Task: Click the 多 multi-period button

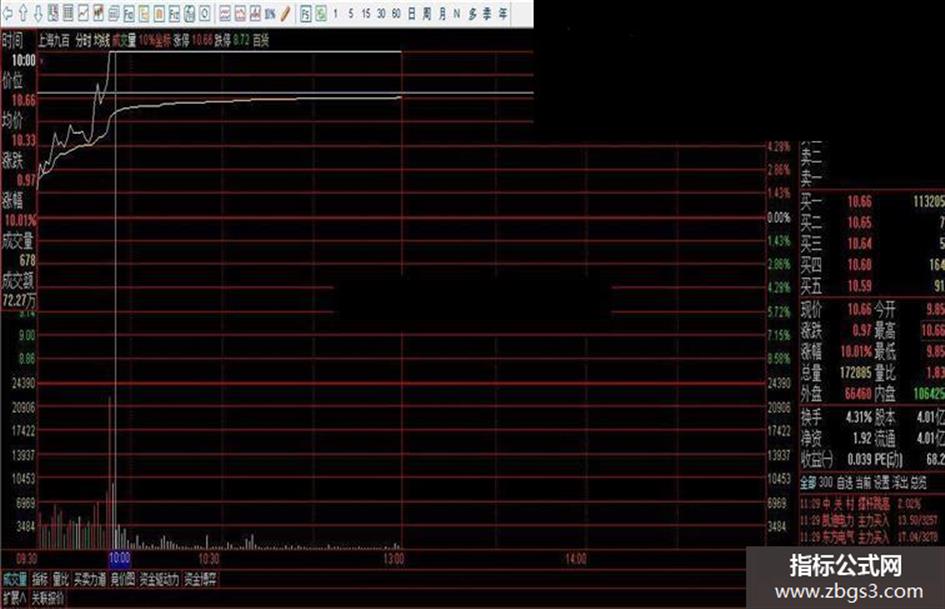Action: [x=472, y=13]
